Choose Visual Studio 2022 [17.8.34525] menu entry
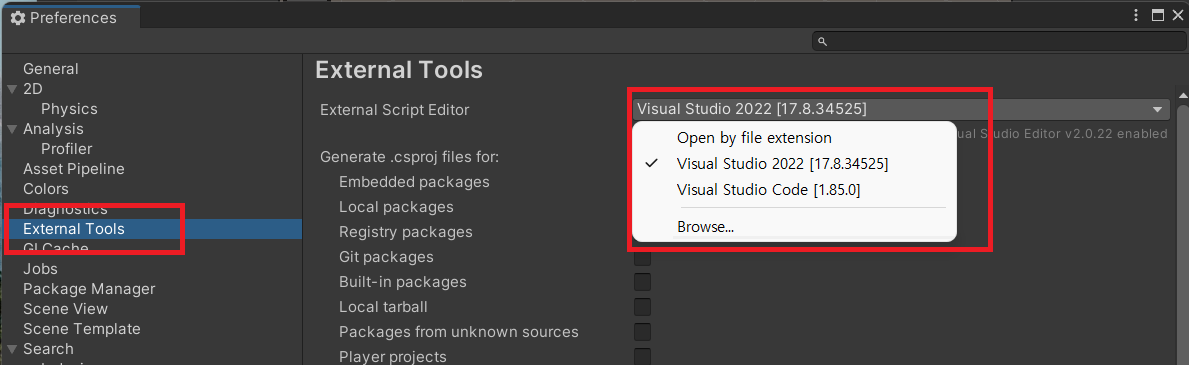1189x365 pixels. pyautogui.click(x=783, y=163)
